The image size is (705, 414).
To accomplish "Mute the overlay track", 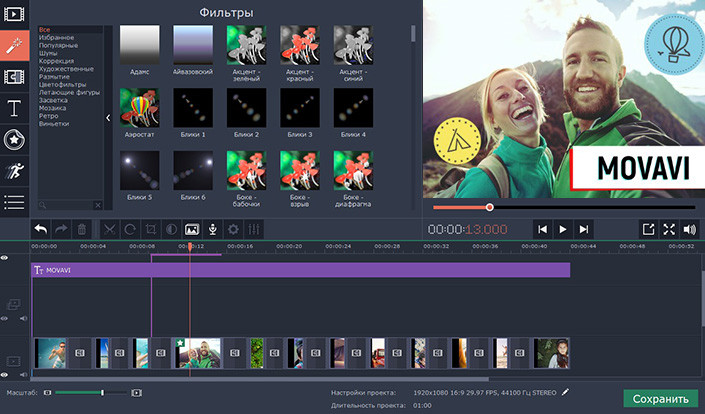I will click(x=23, y=318).
